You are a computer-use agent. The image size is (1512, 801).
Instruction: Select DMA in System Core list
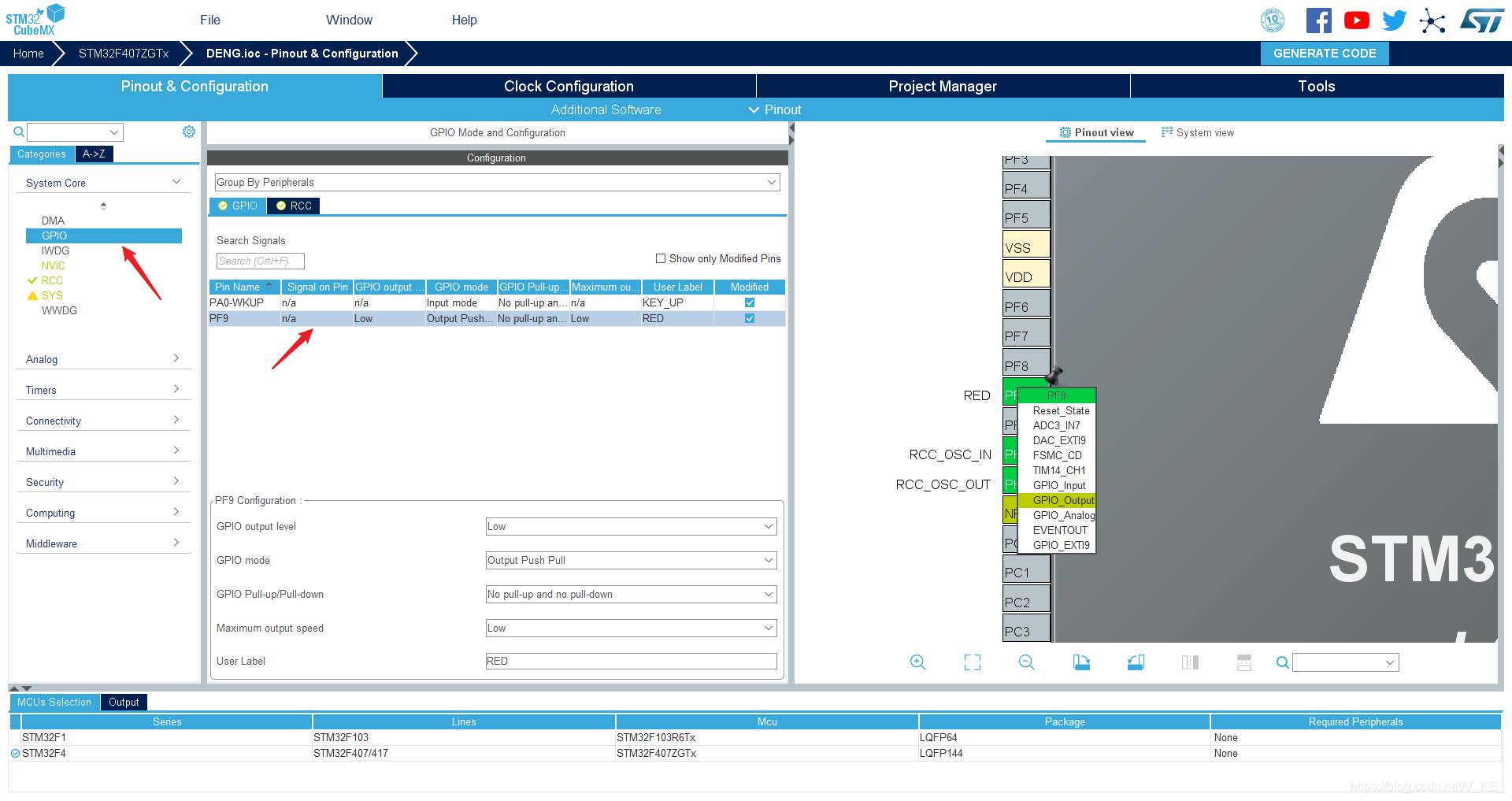[x=53, y=221]
